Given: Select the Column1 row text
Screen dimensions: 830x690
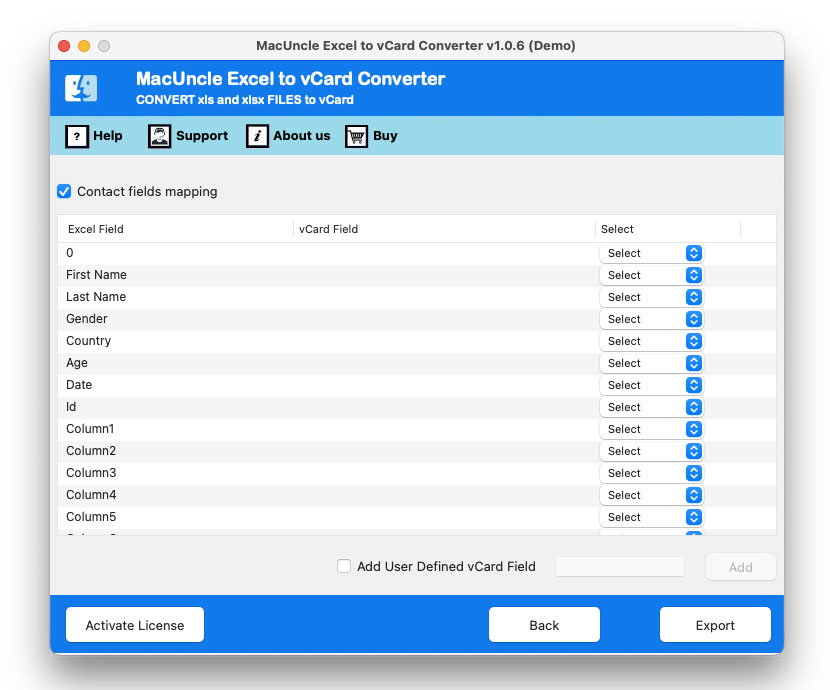Looking at the screenshot, I should click(90, 429).
